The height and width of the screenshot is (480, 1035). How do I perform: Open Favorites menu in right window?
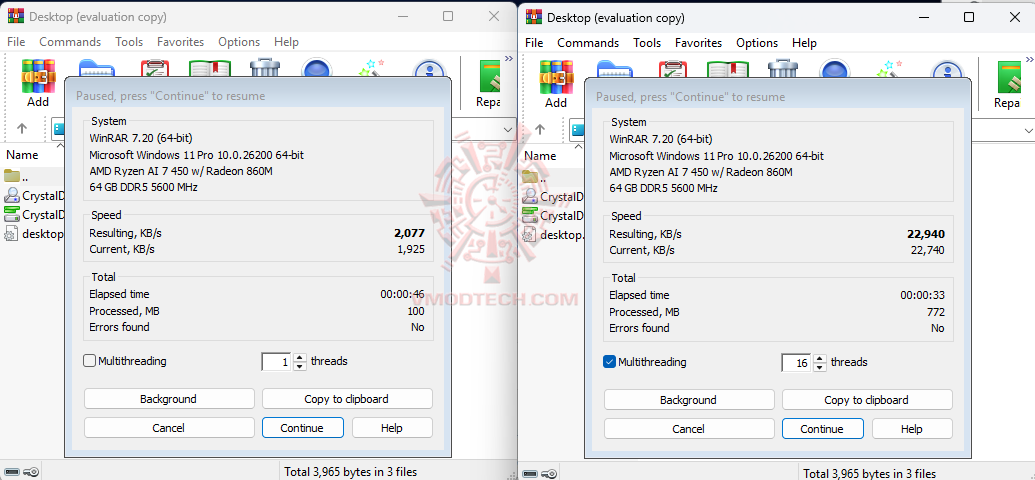(698, 42)
